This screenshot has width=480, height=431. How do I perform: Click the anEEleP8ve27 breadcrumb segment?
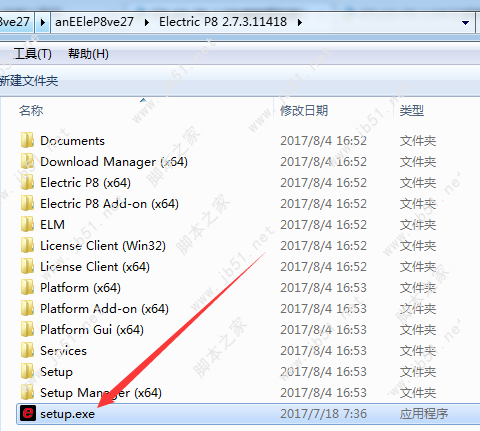coord(95,22)
